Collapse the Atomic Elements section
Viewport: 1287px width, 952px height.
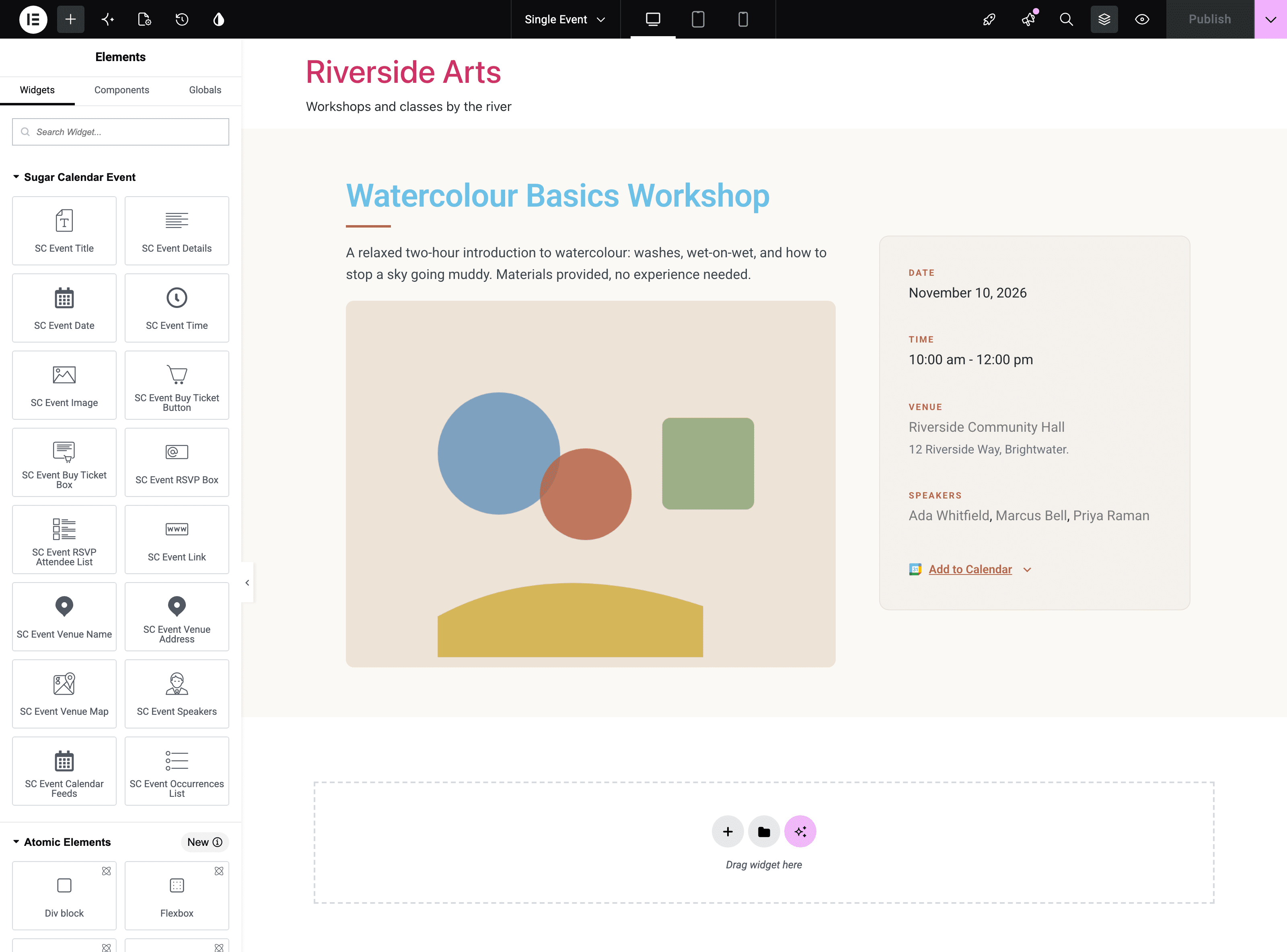(62, 842)
